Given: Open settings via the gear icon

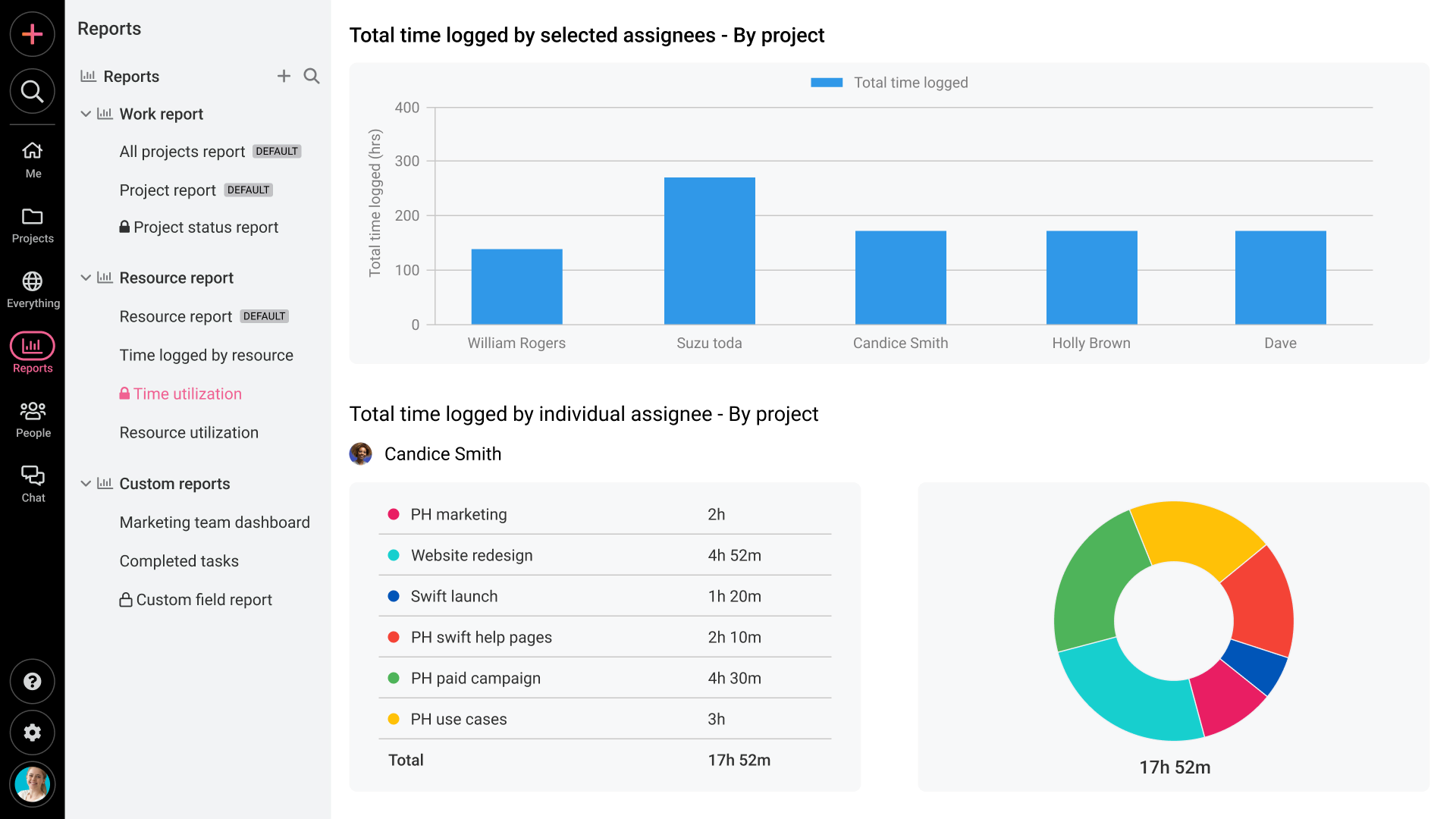Looking at the screenshot, I should pos(32,733).
